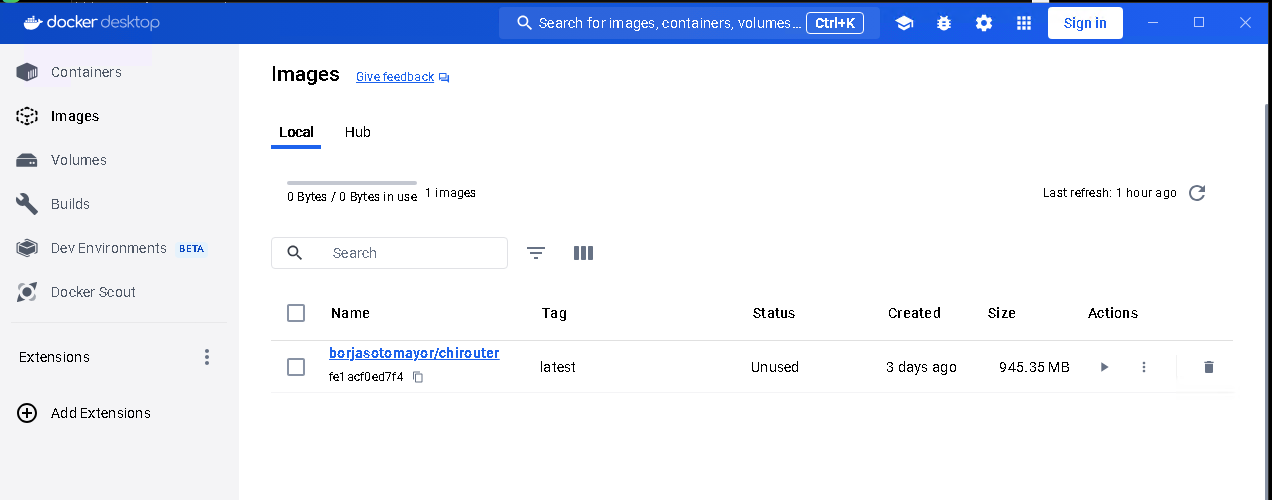Screen dimensions: 1272x500
Task: Click the image Search field
Action: 389,253
